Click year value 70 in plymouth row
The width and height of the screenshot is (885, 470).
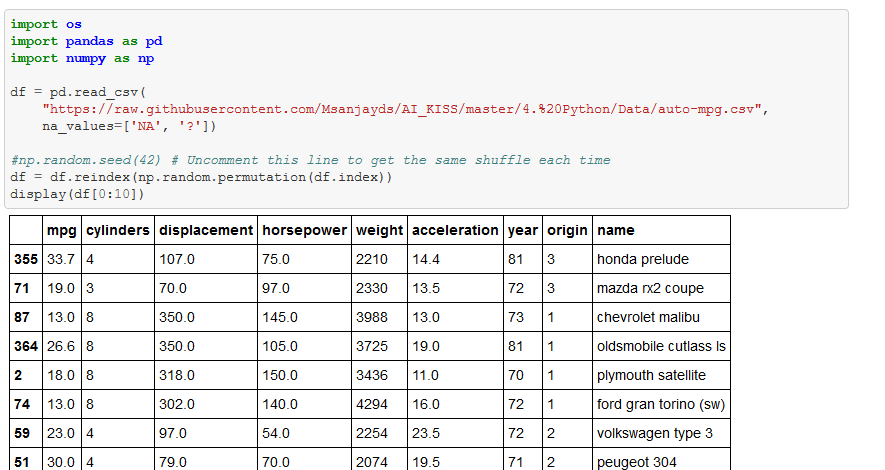523,375
